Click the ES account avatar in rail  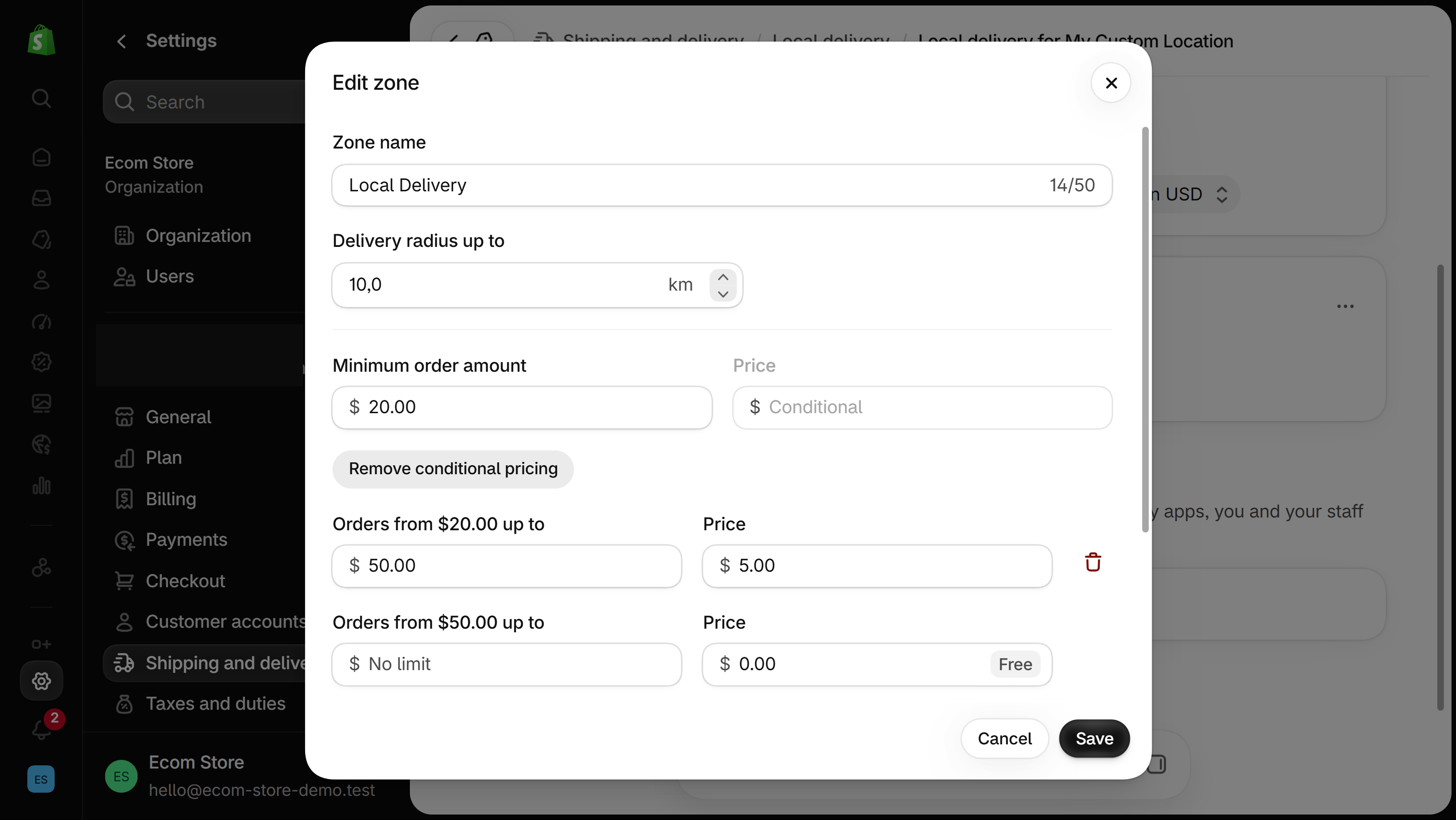(41, 779)
